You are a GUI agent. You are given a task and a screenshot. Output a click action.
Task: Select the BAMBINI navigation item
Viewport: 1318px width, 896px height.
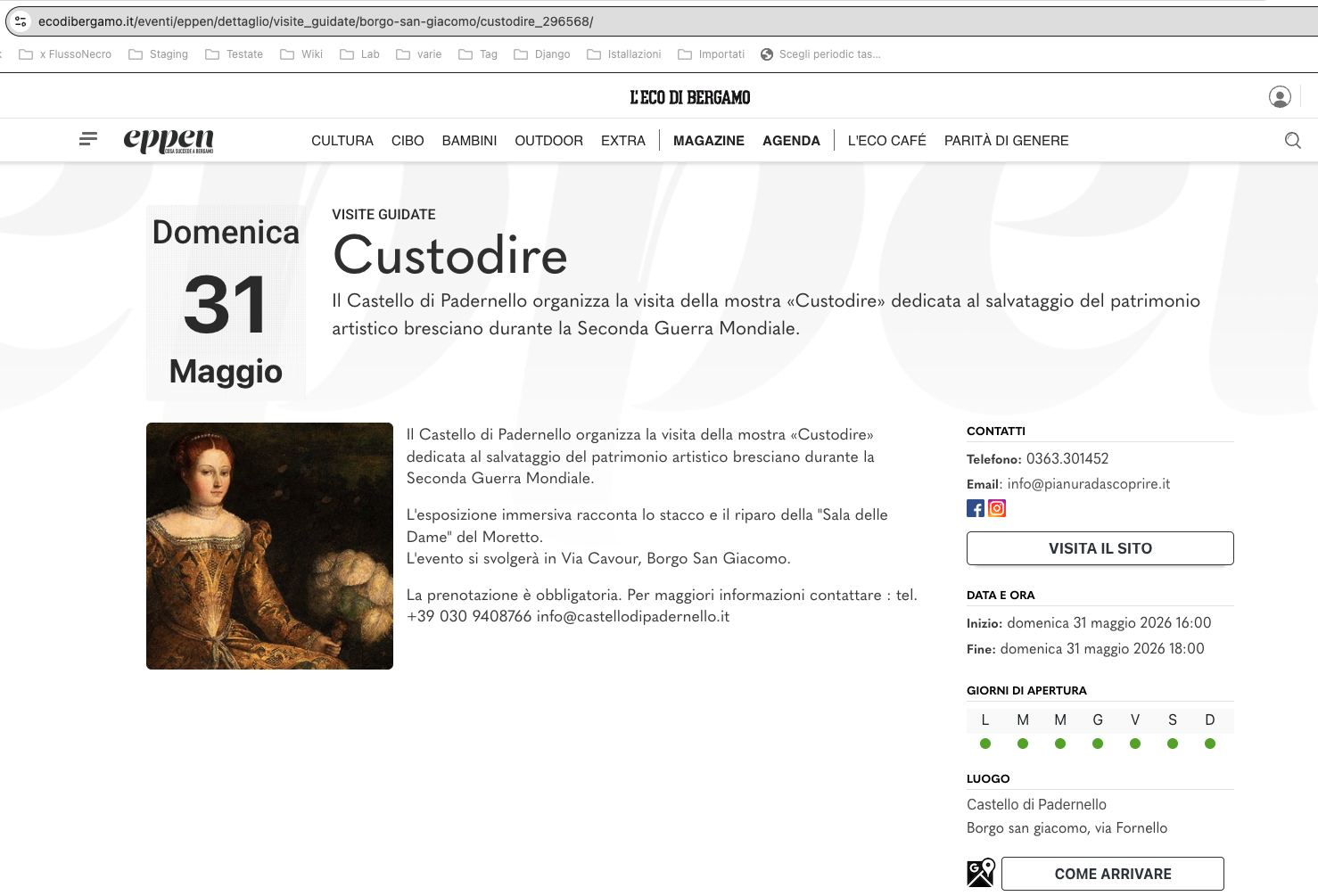click(469, 141)
